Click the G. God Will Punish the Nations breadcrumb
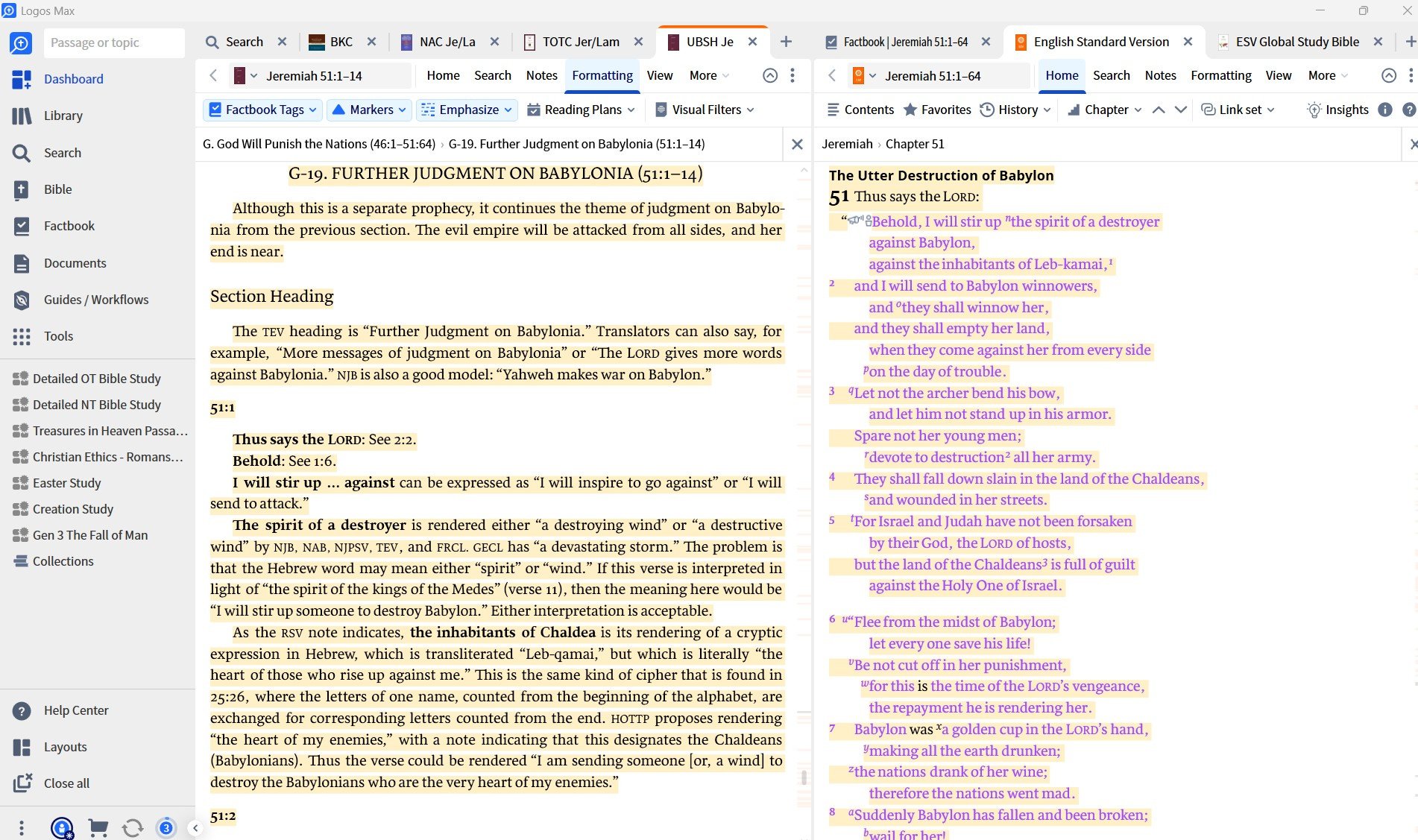The width and height of the screenshot is (1418, 840). tap(319, 144)
